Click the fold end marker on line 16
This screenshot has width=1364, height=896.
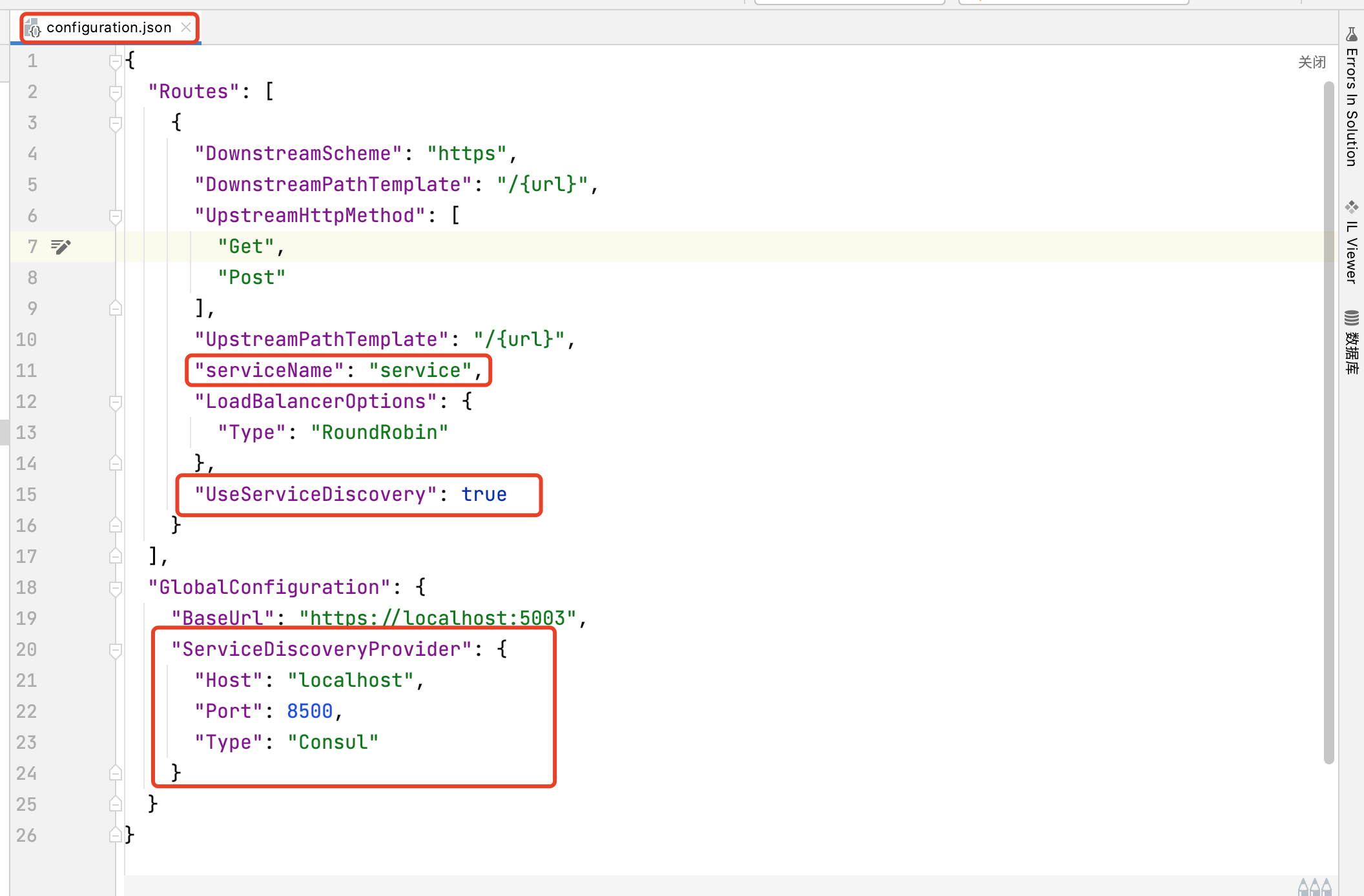116,525
